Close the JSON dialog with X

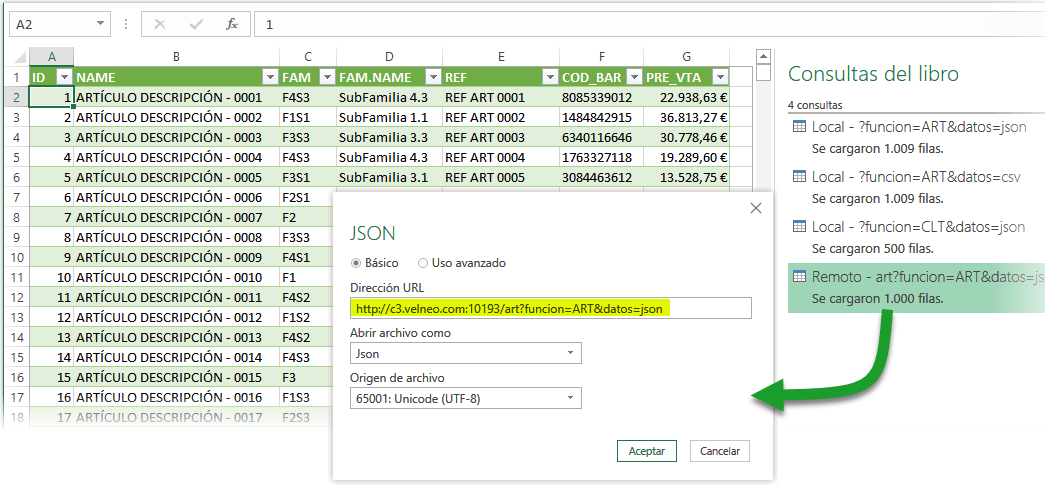pyautogui.click(x=756, y=208)
